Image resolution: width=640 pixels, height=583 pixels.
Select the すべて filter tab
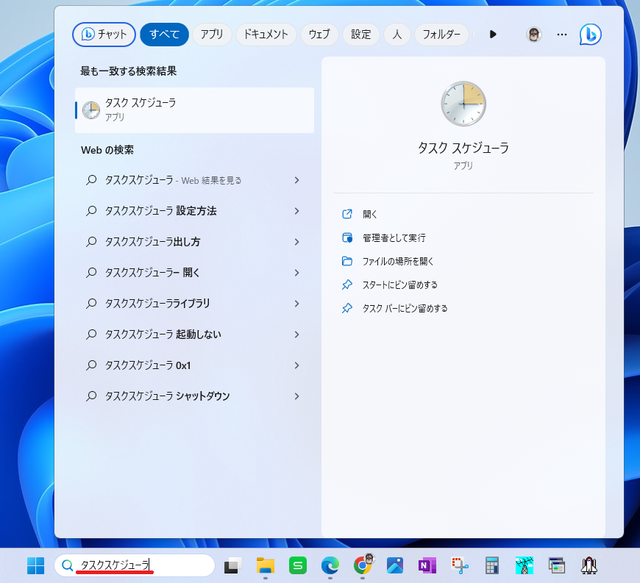pyautogui.click(x=164, y=34)
